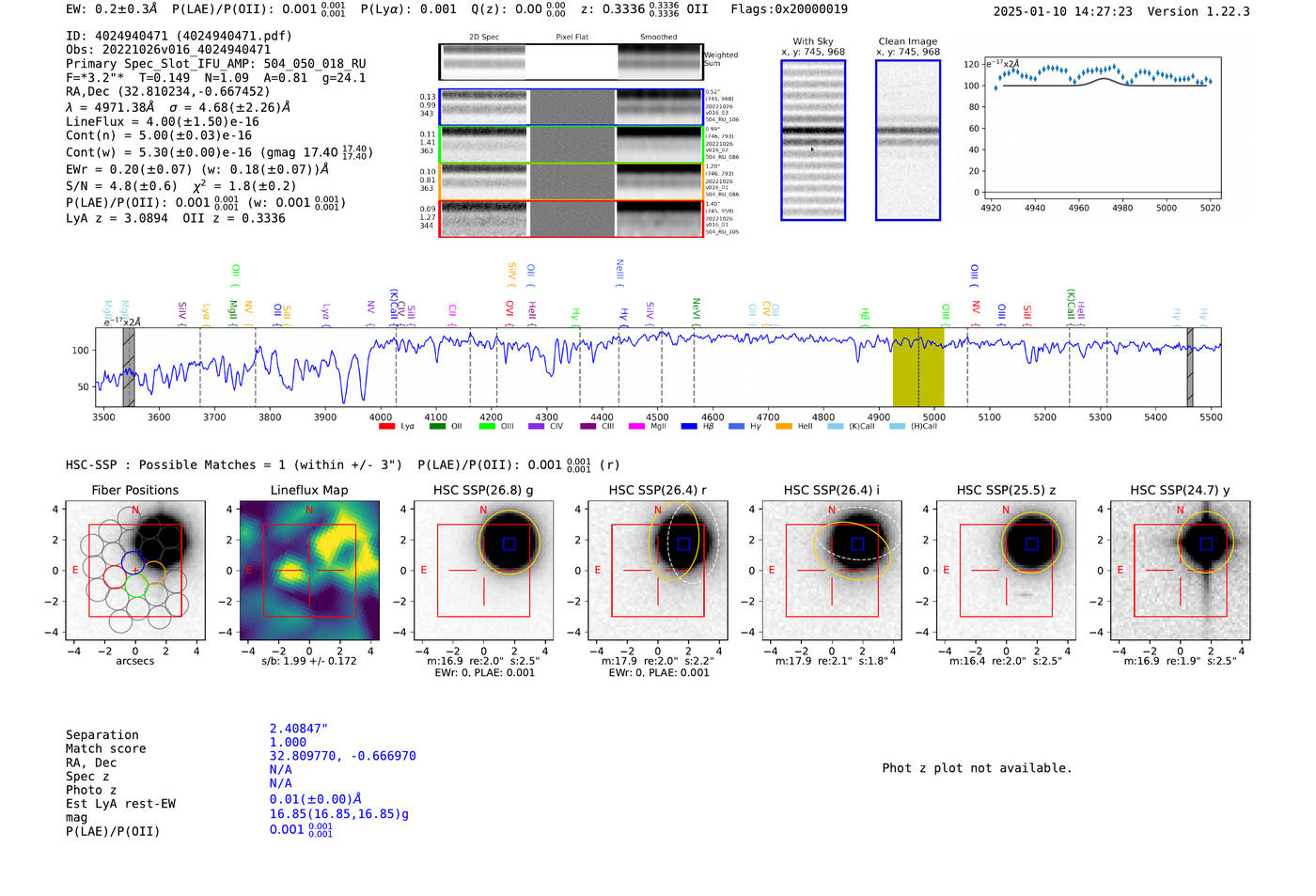This screenshot has width=1316, height=896.
Task: Click the red E compass label in Lineflux Map
Action: point(250,570)
